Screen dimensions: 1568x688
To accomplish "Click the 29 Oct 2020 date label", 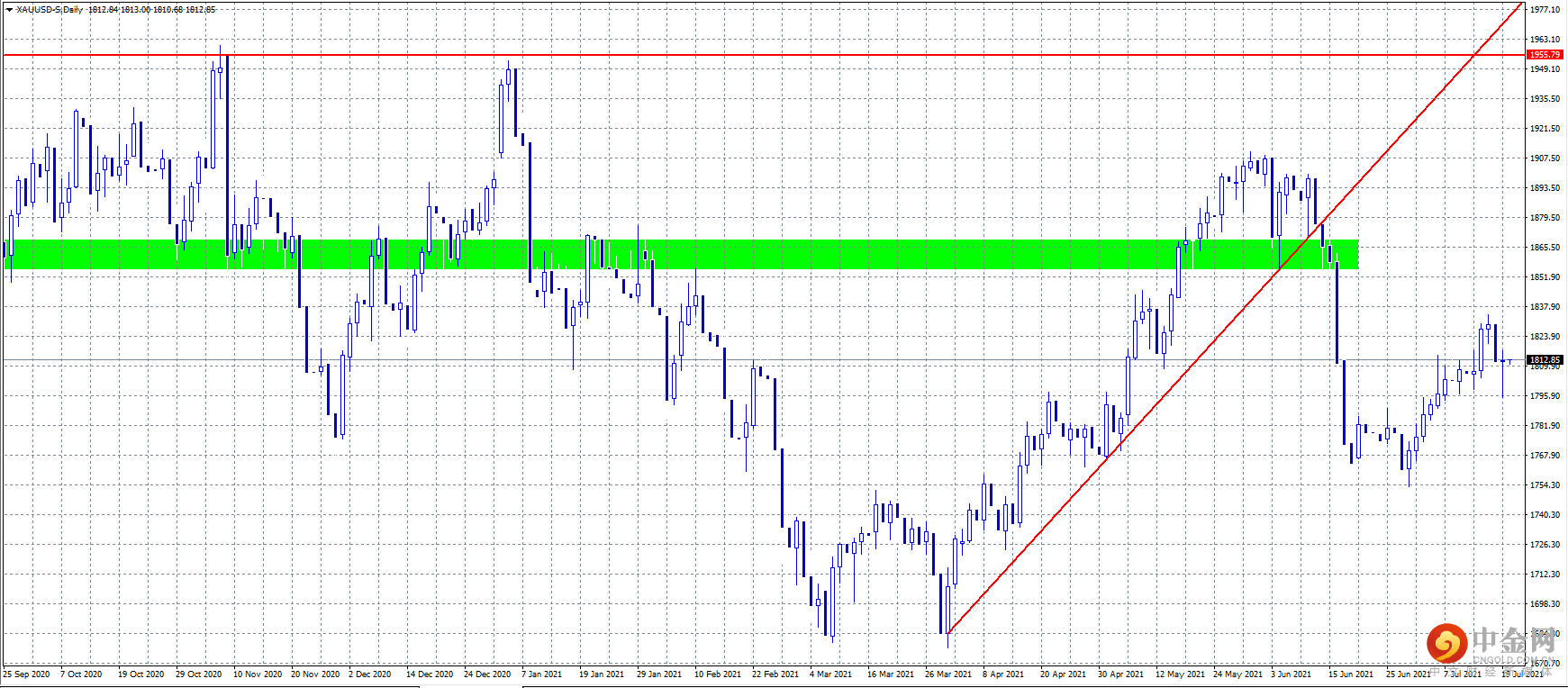I will pyautogui.click(x=198, y=674).
